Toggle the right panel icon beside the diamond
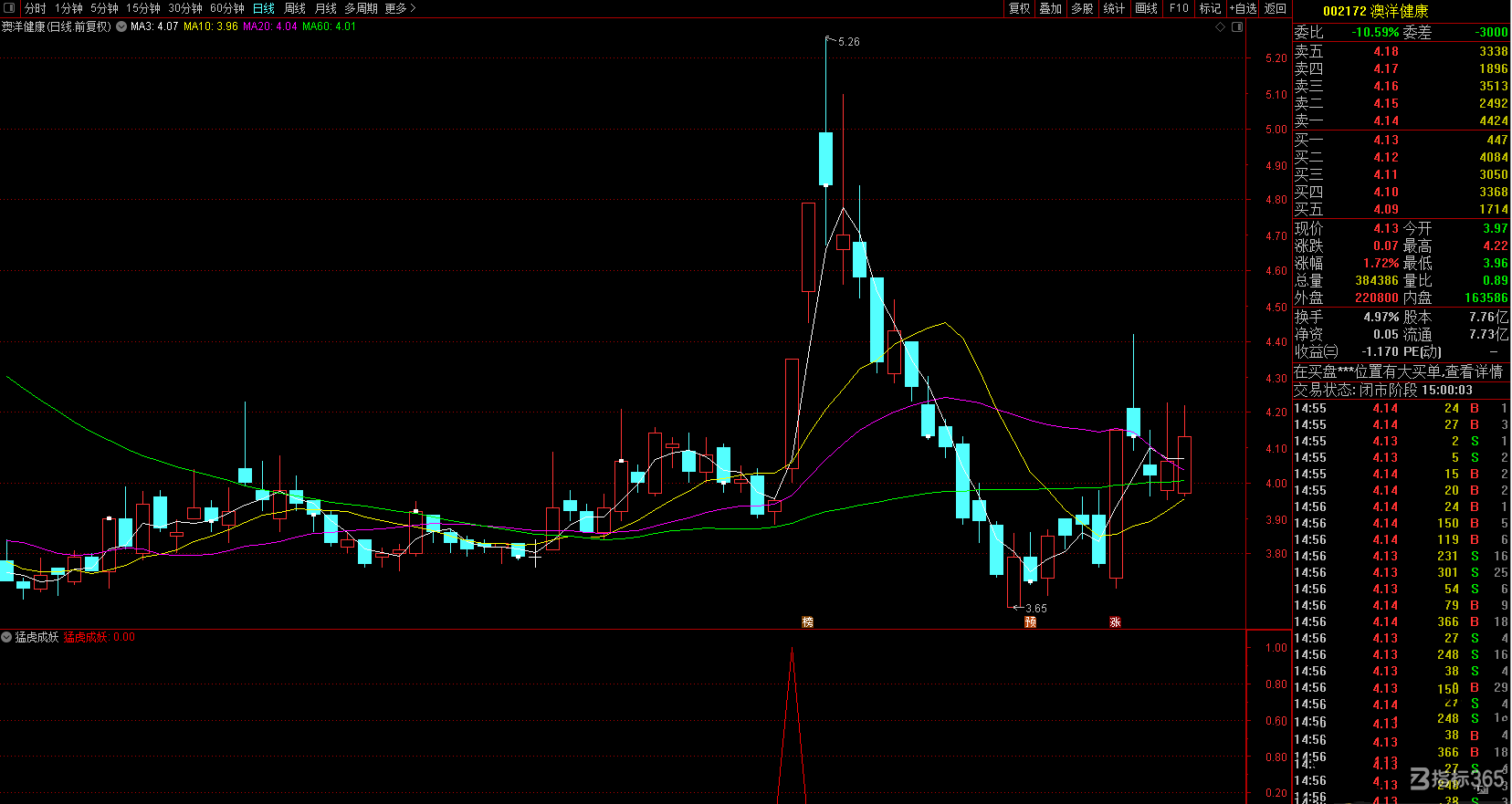This screenshot has height=804, width=1512. pyautogui.click(x=1237, y=26)
